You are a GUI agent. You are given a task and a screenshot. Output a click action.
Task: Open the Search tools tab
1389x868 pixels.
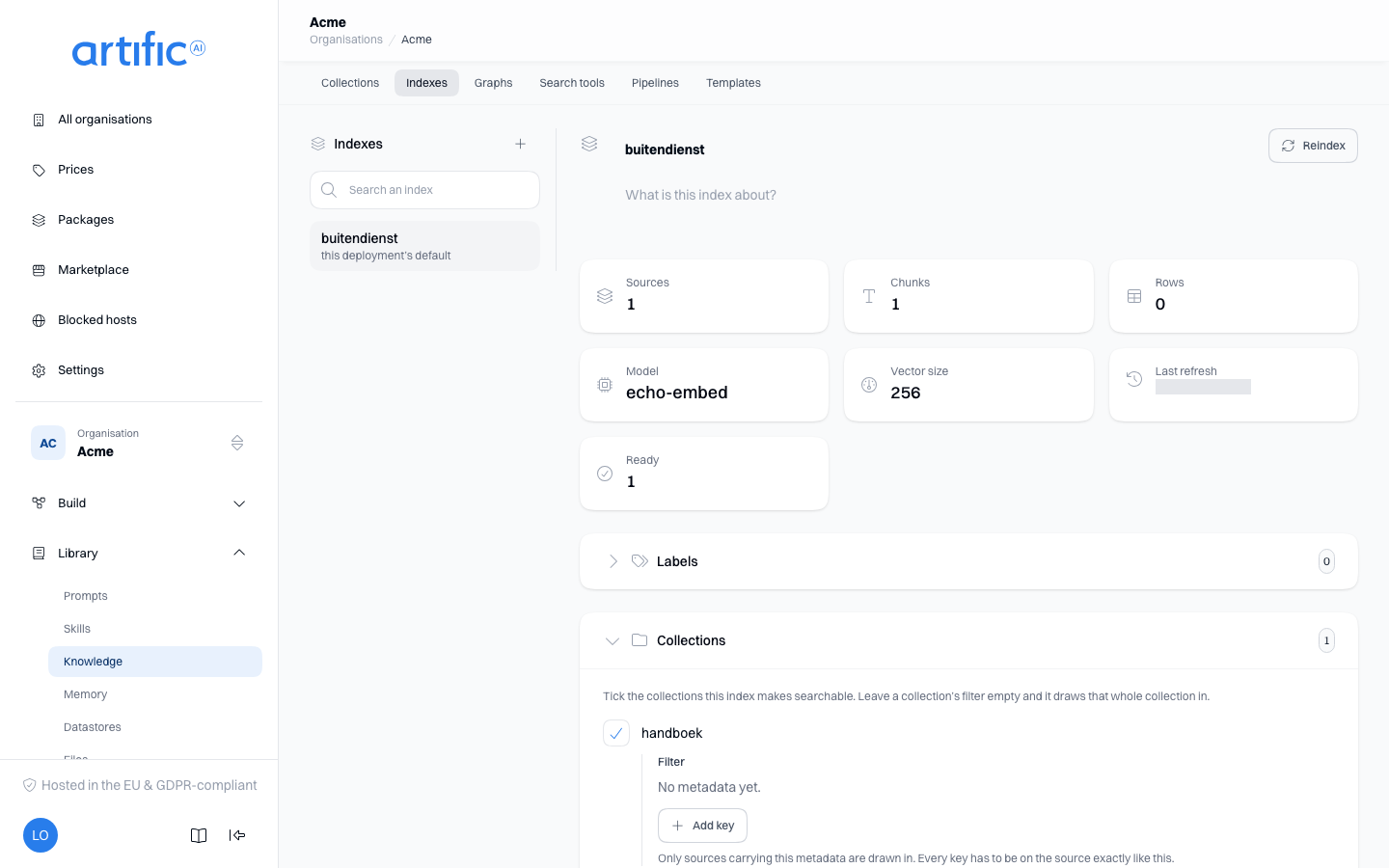click(x=572, y=83)
